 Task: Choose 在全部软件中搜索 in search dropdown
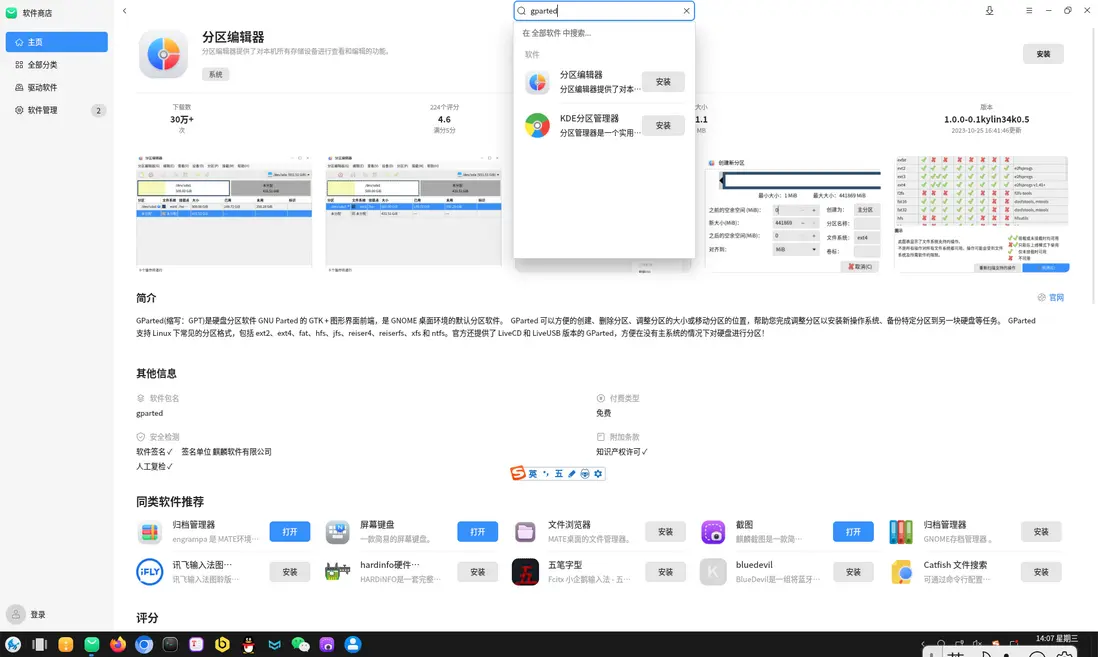coord(557,33)
